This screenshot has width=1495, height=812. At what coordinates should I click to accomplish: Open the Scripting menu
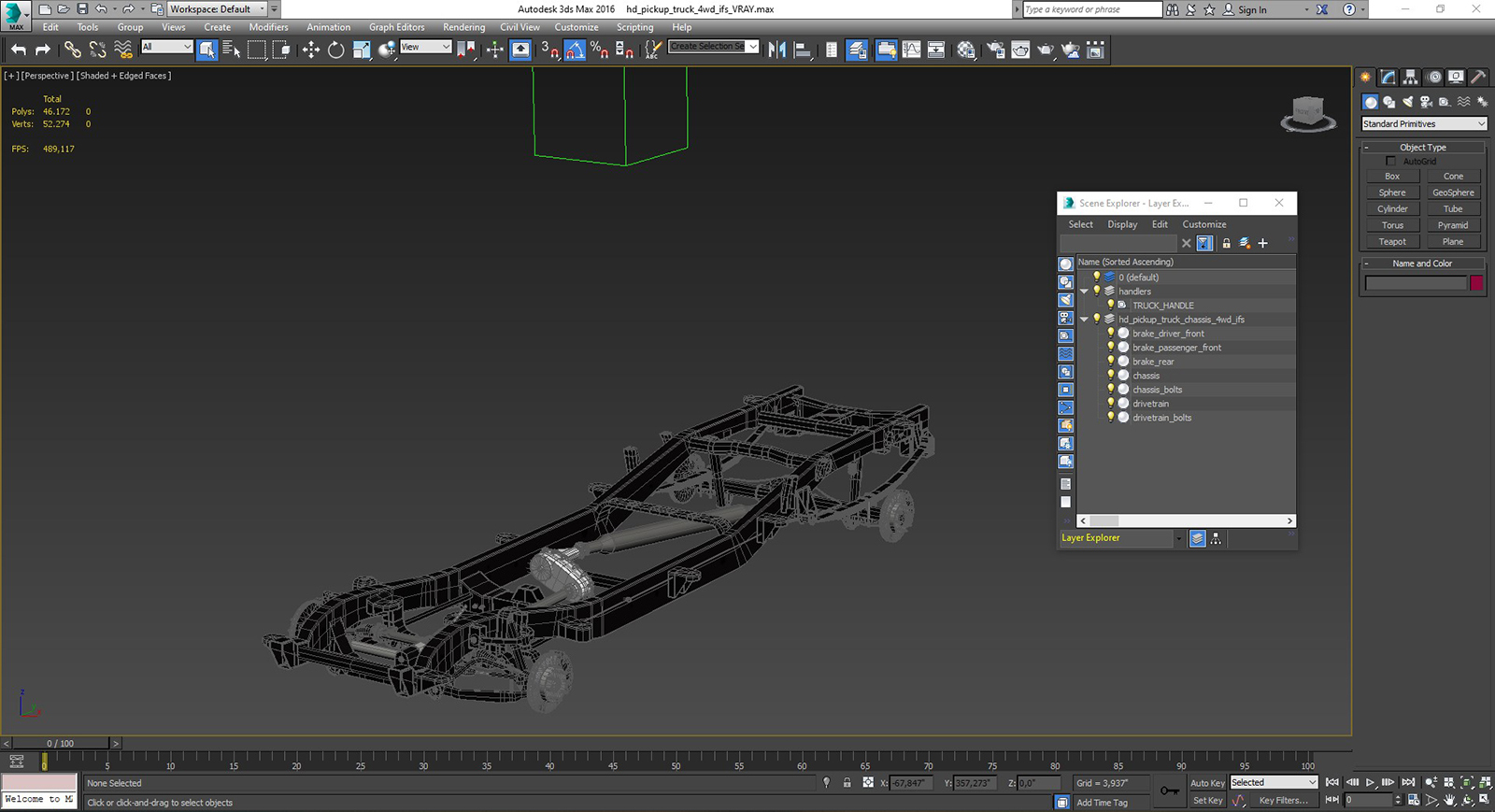tap(634, 27)
